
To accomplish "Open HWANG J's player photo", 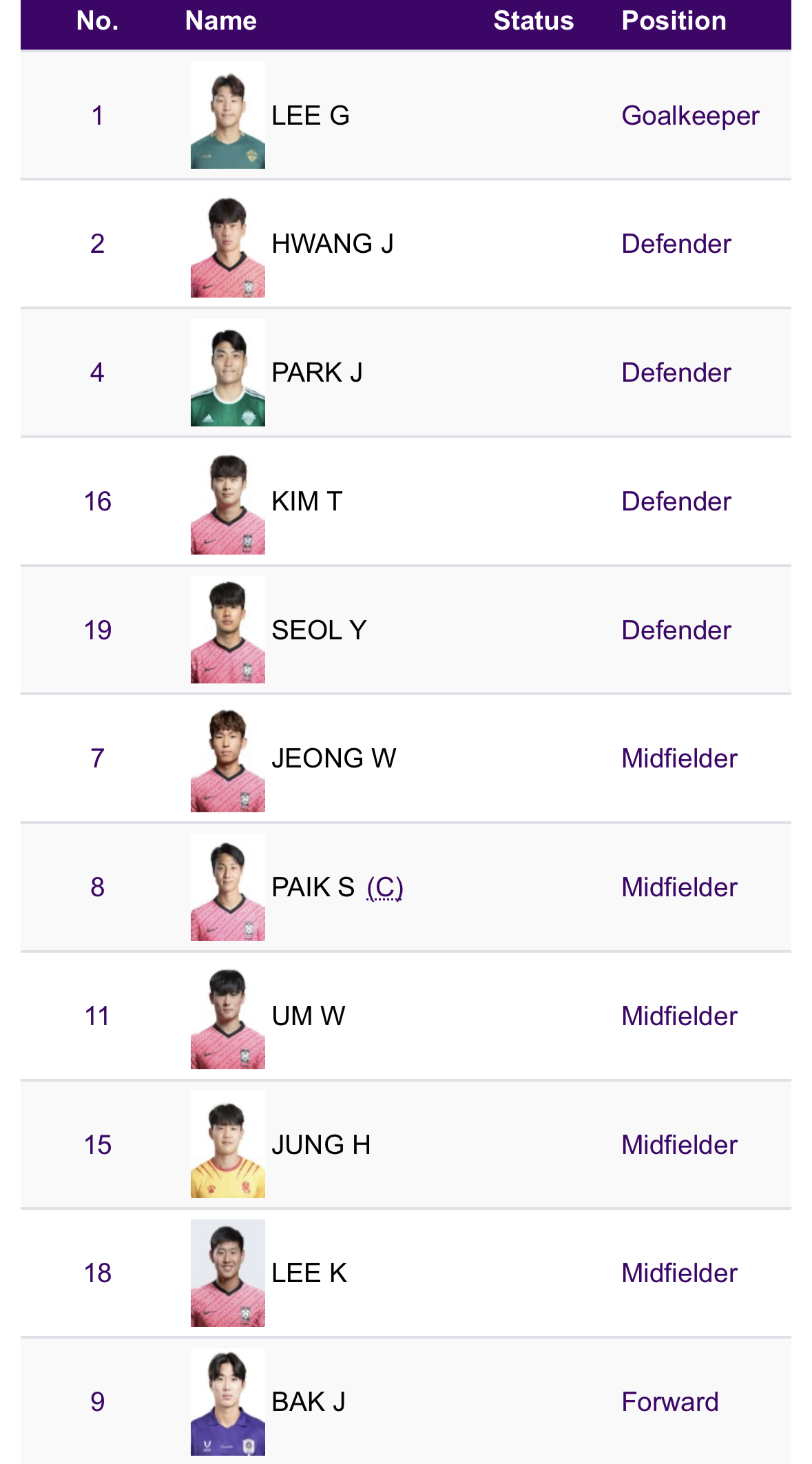I will pyautogui.click(x=227, y=244).
